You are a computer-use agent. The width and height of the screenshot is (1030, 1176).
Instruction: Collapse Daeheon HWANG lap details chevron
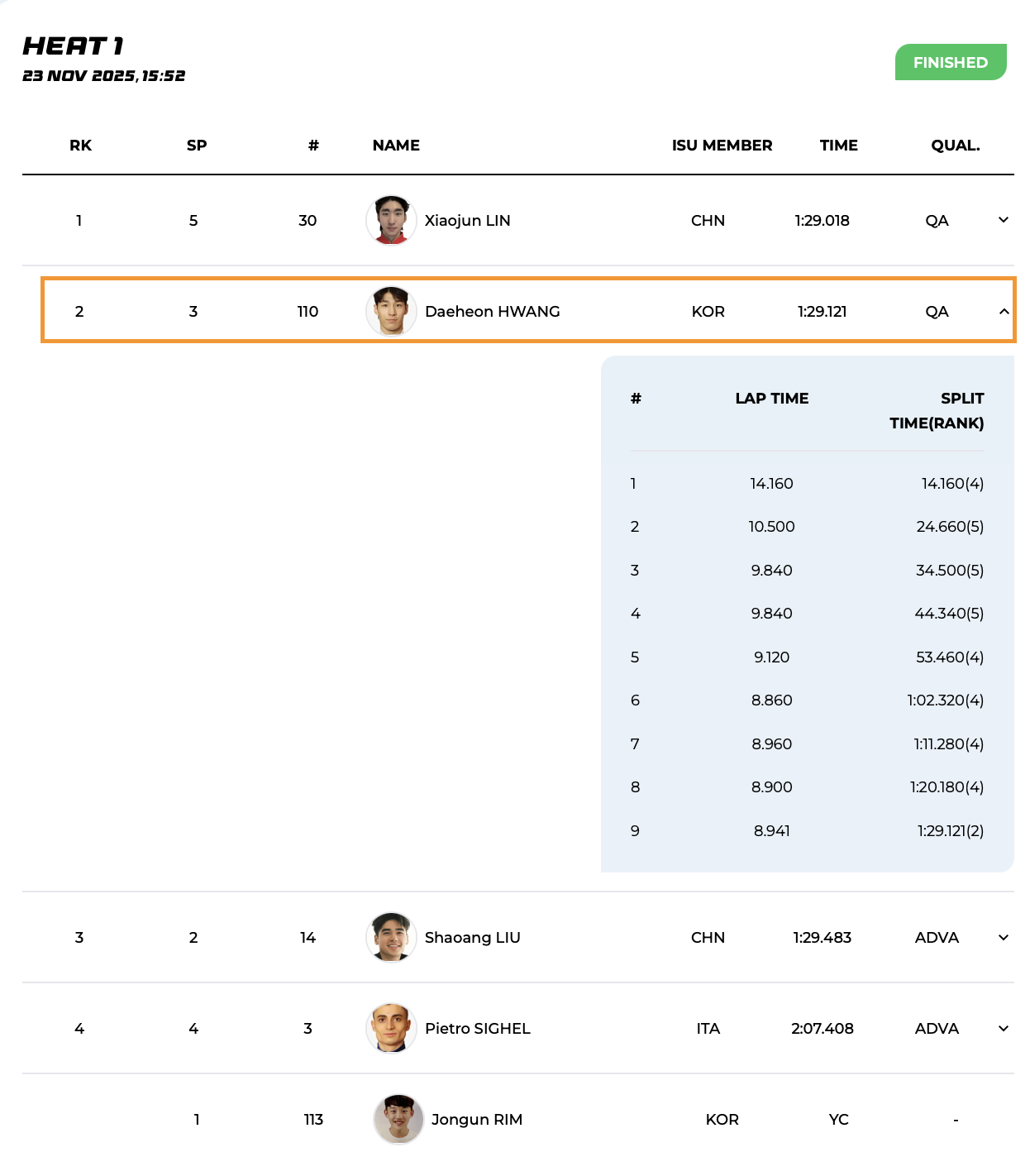pyautogui.click(x=1004, y=311)
